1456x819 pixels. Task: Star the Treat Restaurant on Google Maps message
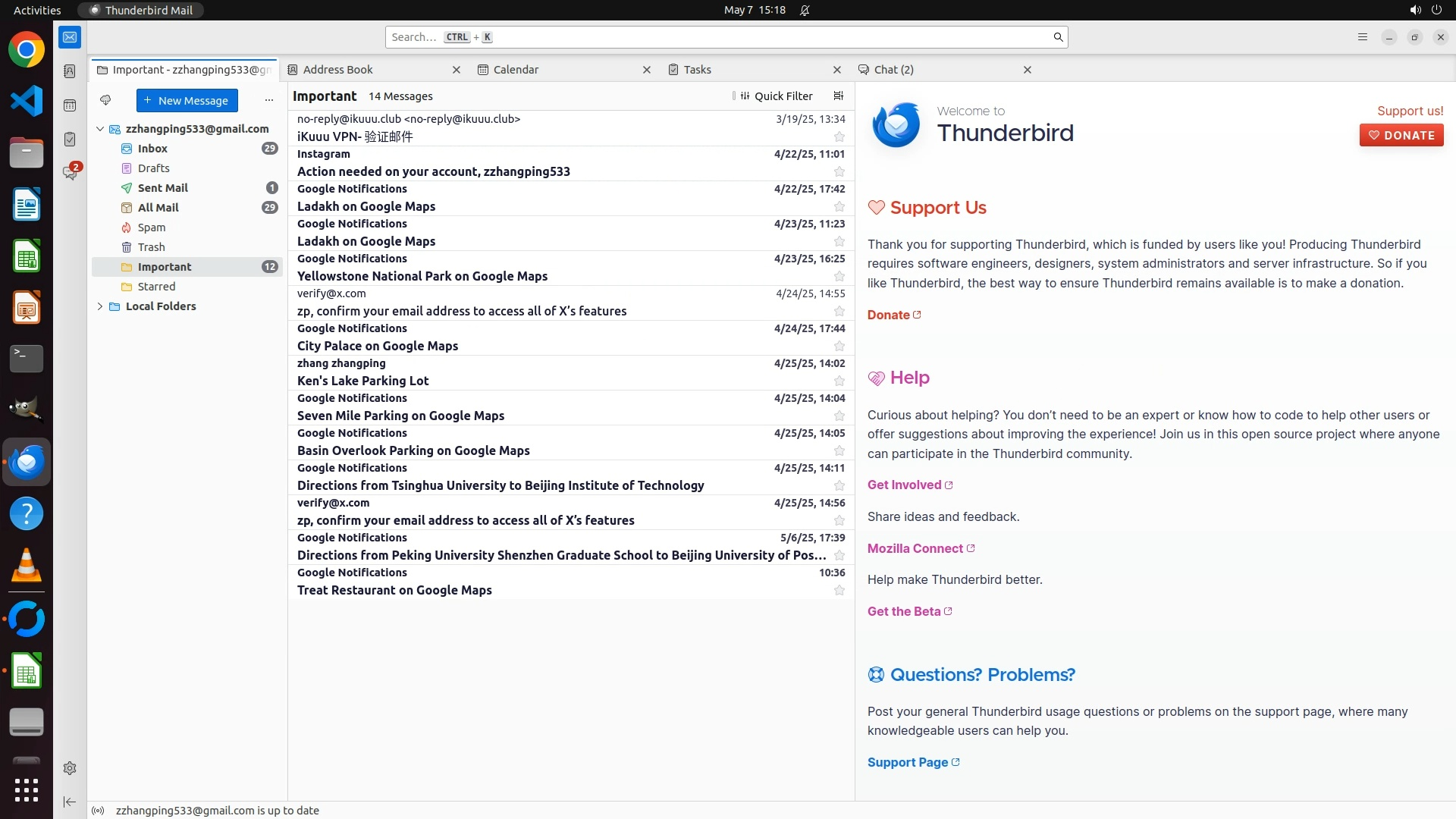pos(839,590)
